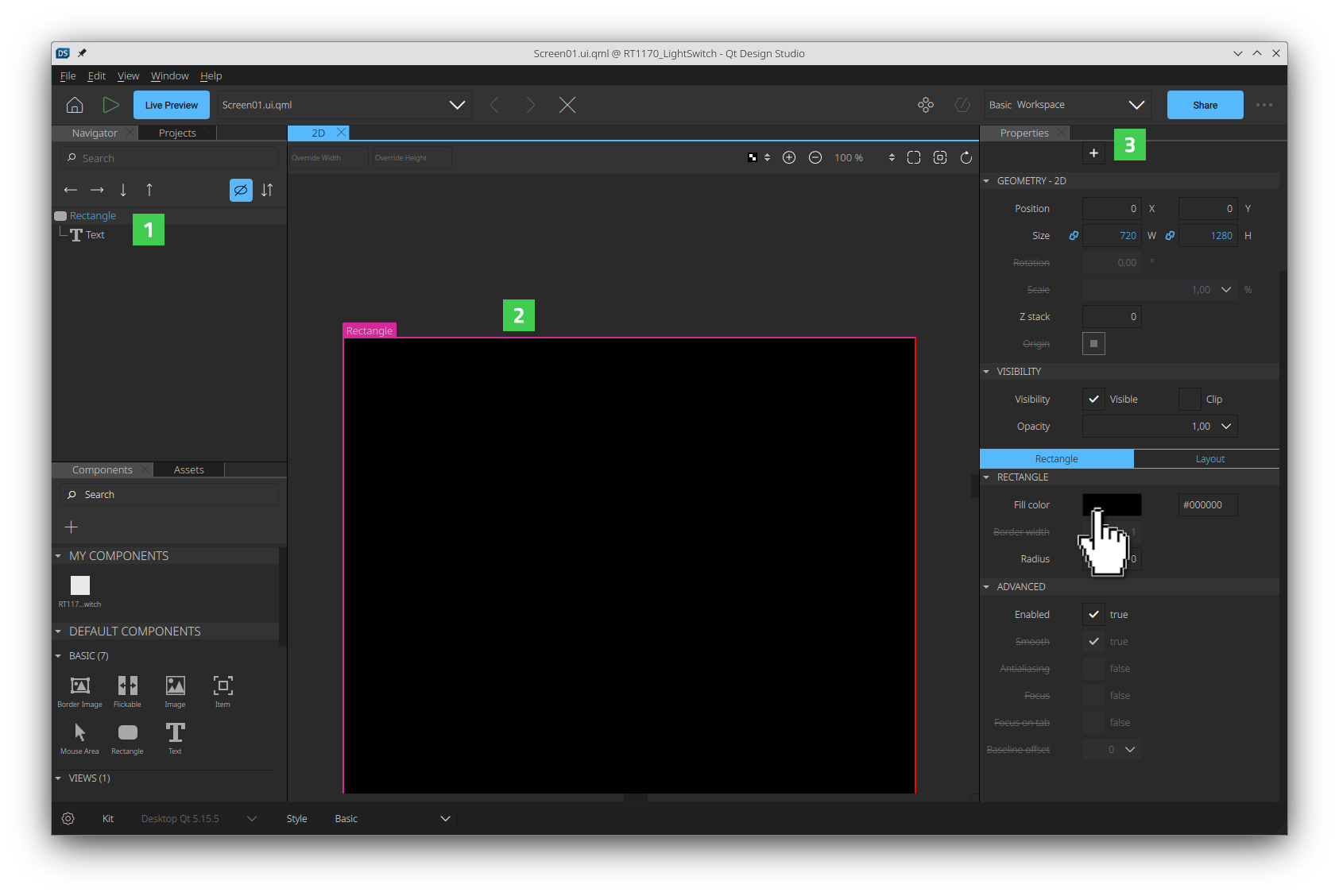Click the Override Width input field

[327, 157]
